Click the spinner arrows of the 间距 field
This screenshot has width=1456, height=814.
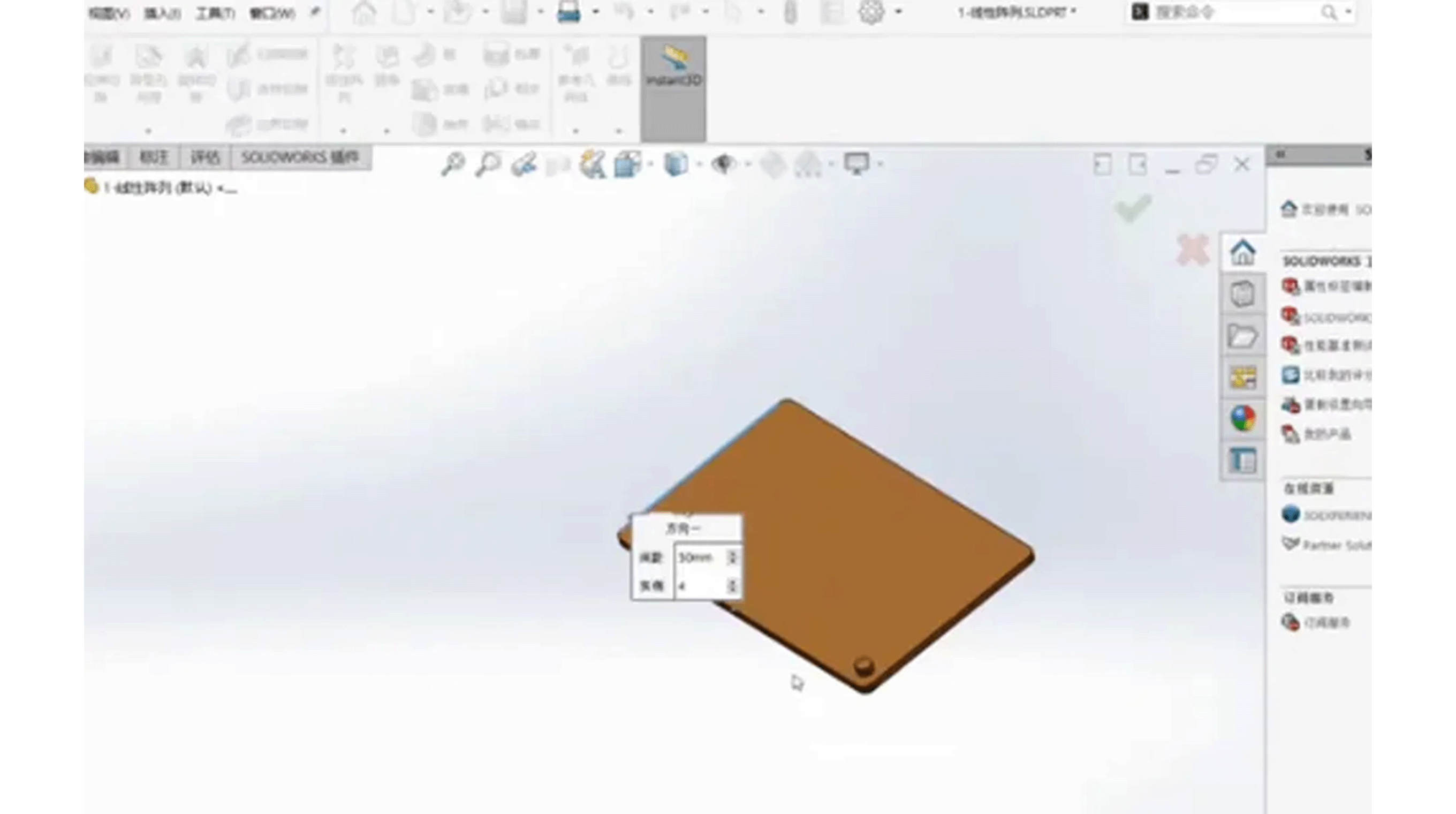point(732,558)
